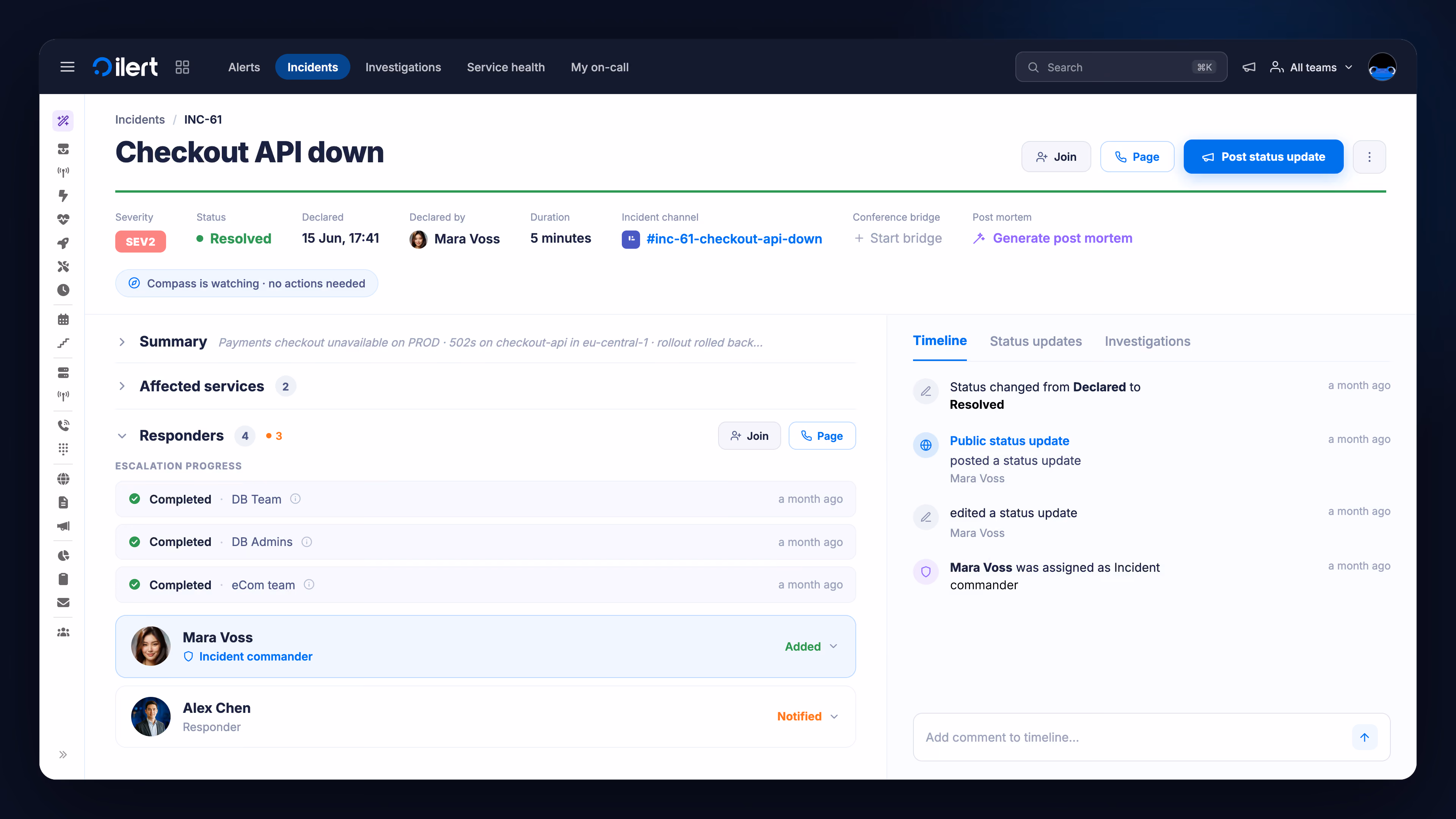Open the hamburger menu in top bar

coord(67,67)
